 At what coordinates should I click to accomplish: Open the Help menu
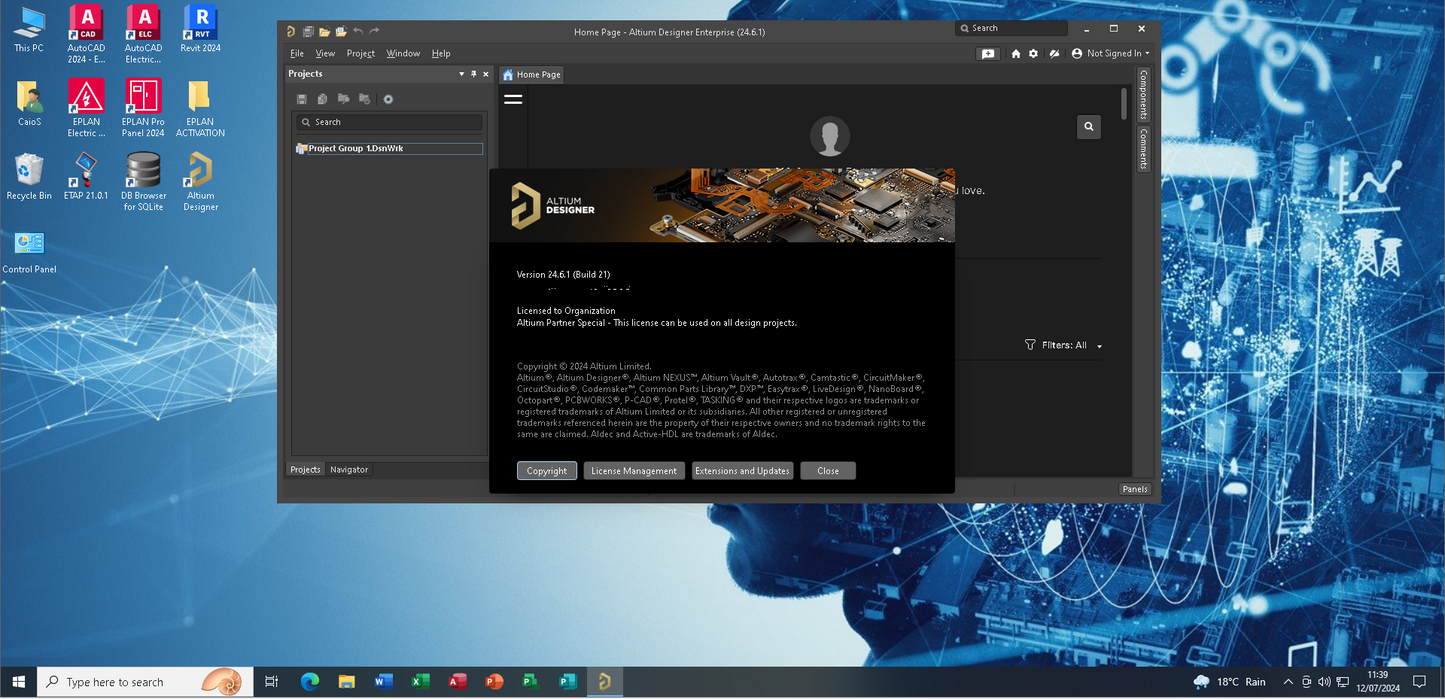[441, 54]
